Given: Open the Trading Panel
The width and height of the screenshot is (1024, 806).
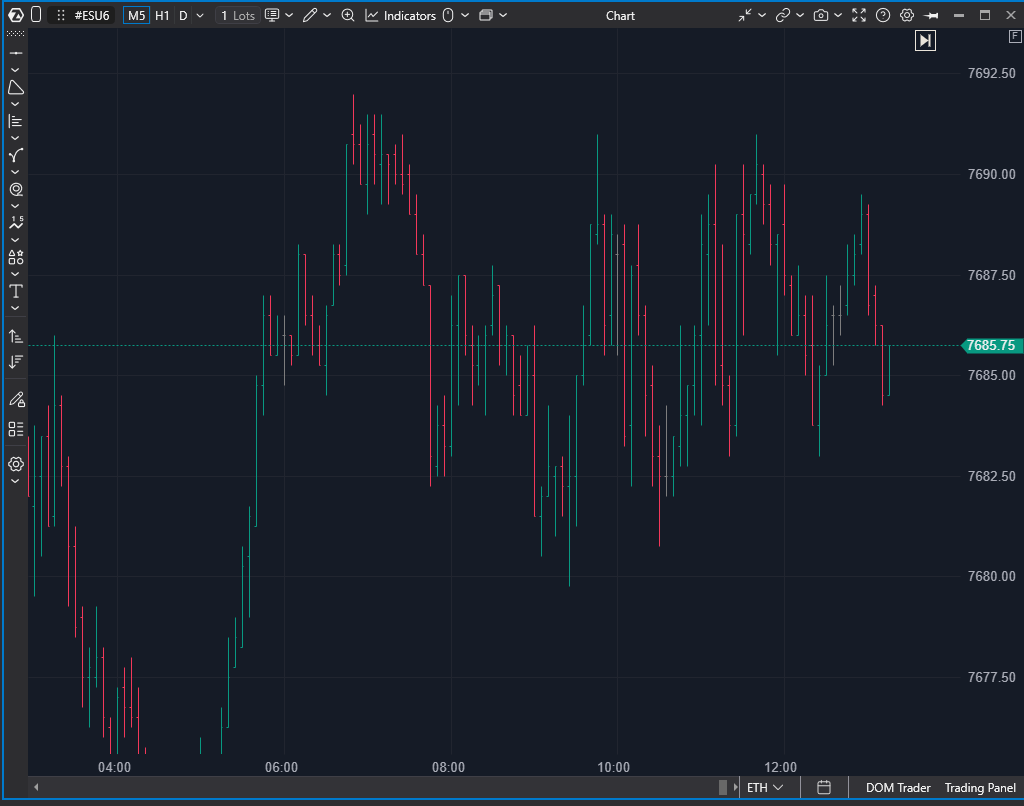Looking at the screenshot, I should pos(980,788).
